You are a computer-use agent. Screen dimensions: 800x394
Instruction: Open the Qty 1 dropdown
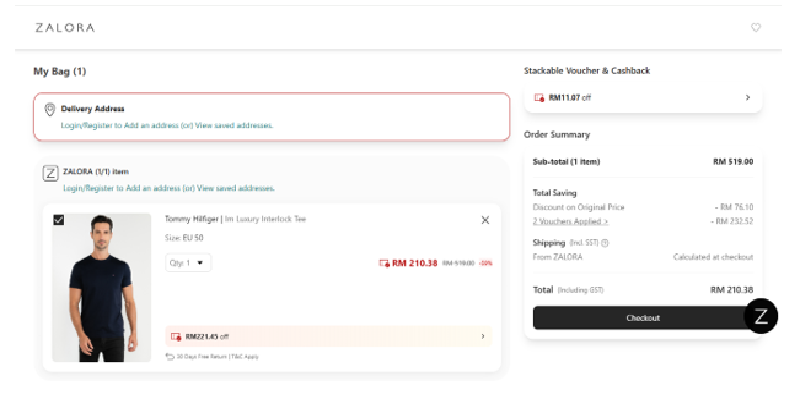[188, 263]
